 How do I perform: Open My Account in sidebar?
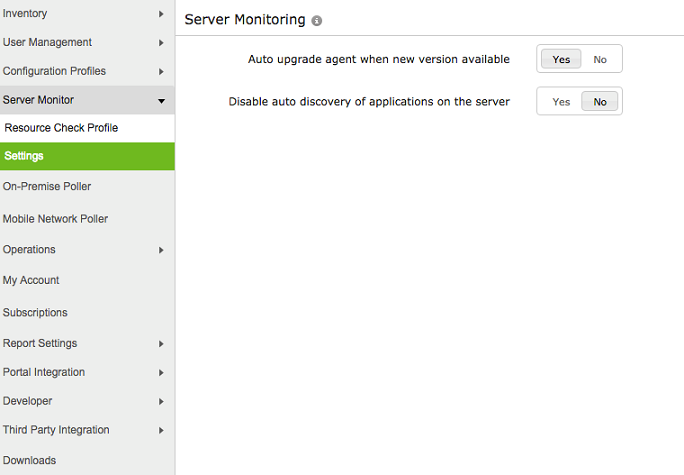click(x=31, y=280)
